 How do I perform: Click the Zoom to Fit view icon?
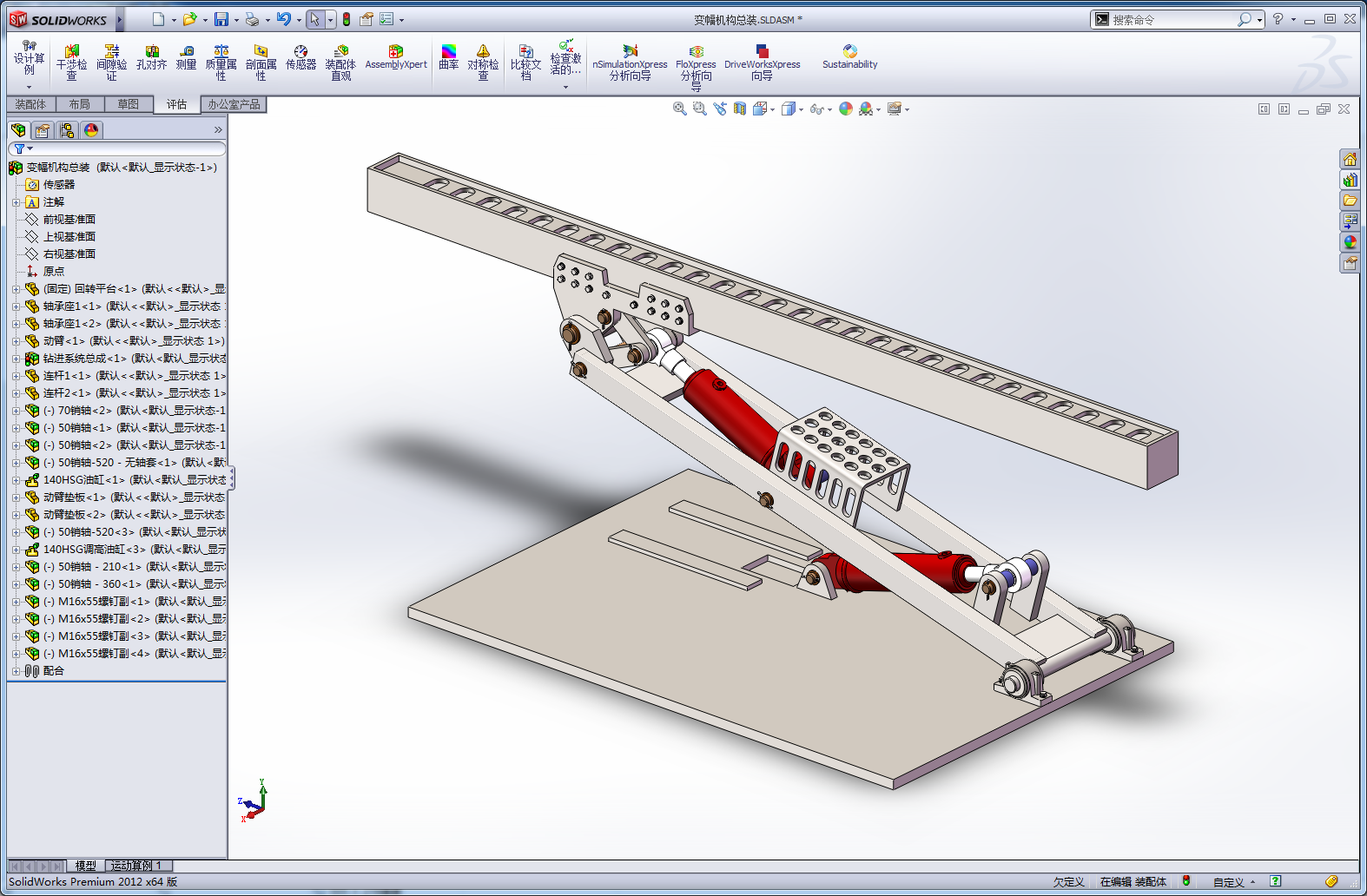click(680, 109)
